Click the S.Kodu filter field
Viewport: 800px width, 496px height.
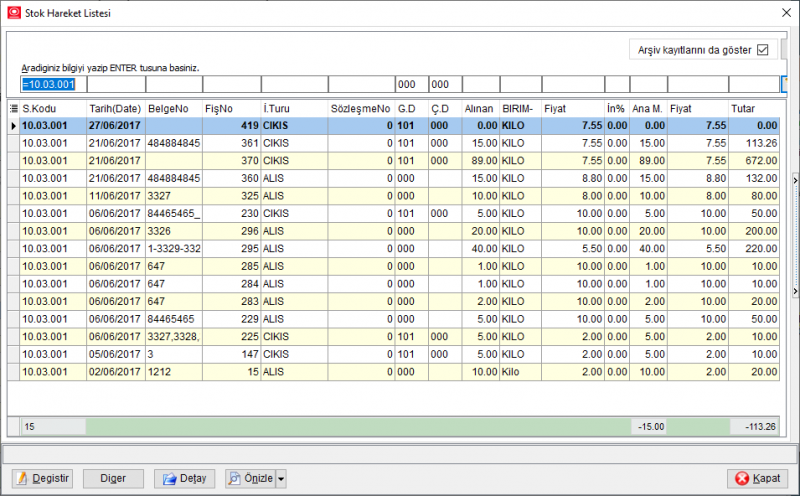[x=54, y=84]
